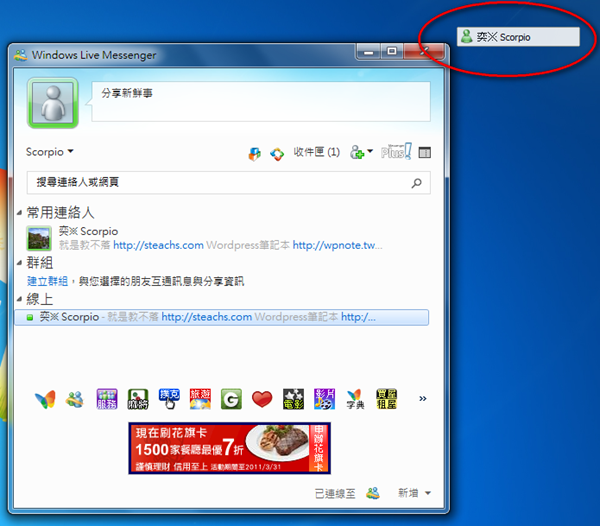Open 收件匣 (1) inbox
600x526 pixels.
316,152
